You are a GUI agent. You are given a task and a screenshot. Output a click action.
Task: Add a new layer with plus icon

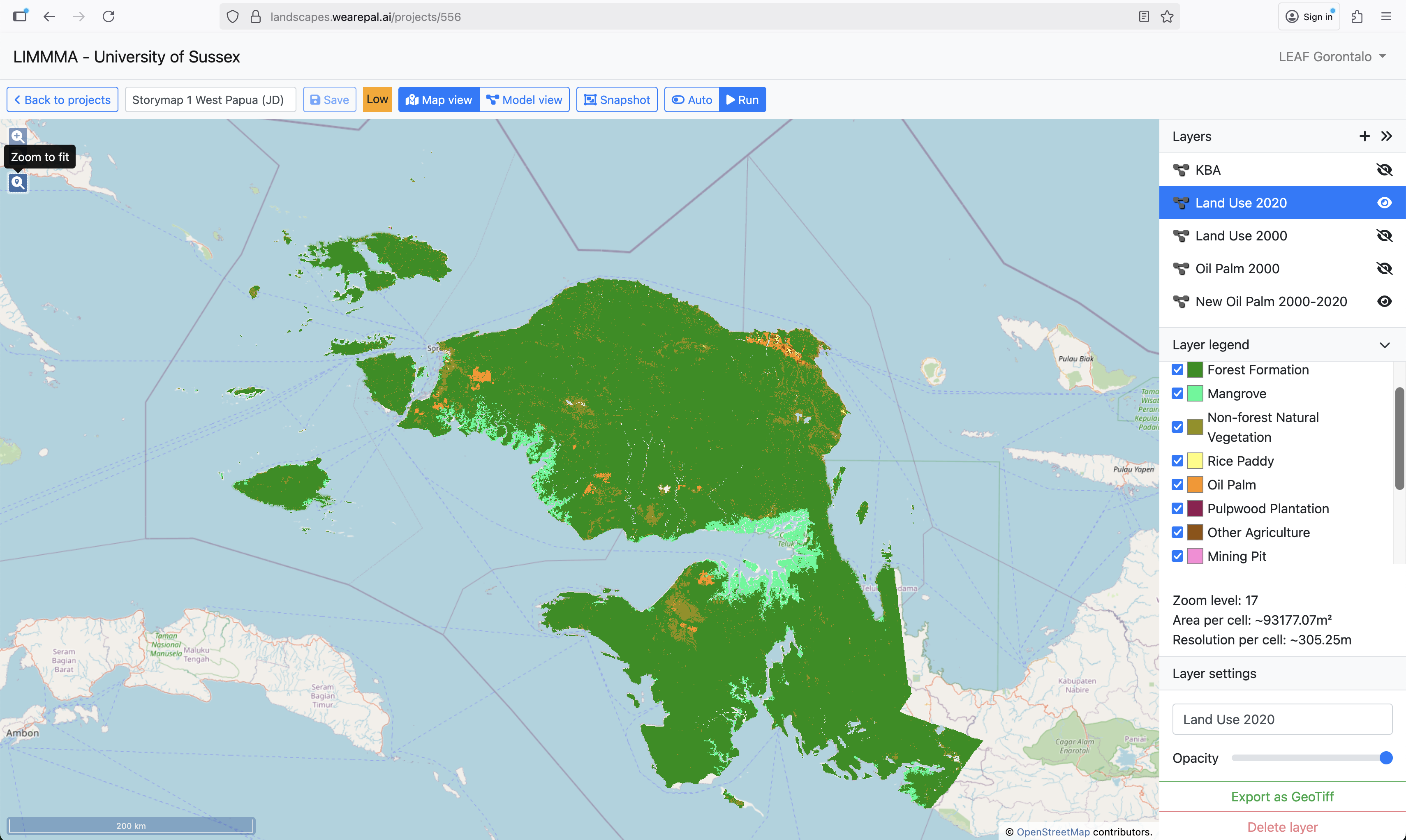(1364, 136)
